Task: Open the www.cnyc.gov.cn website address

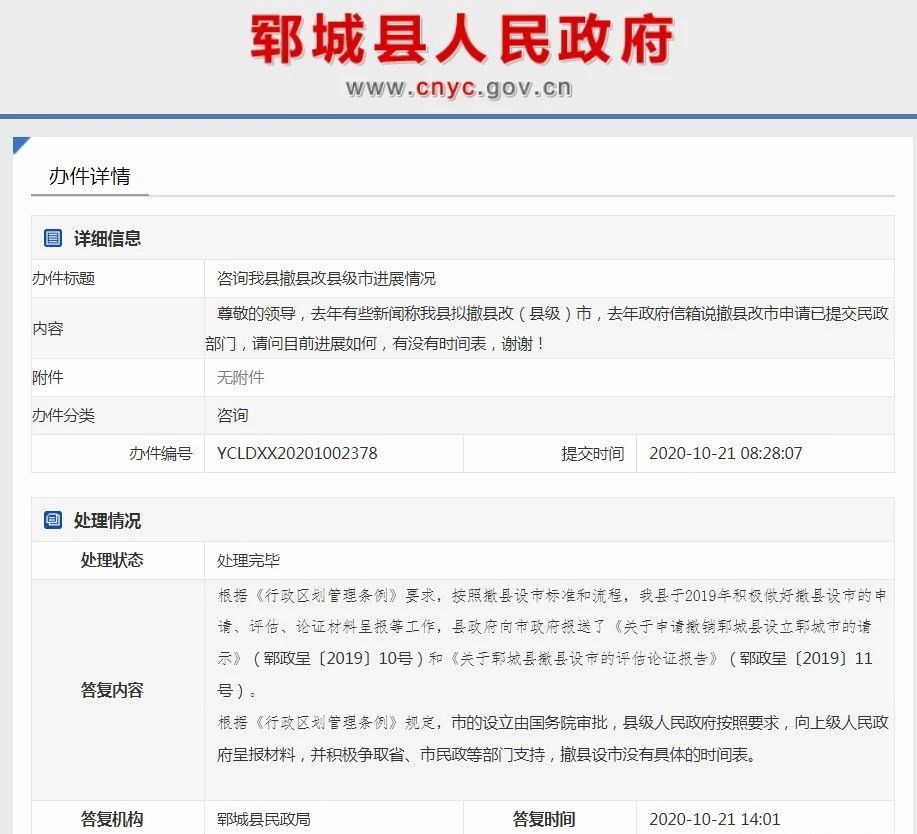Action: tap(459, 88)
